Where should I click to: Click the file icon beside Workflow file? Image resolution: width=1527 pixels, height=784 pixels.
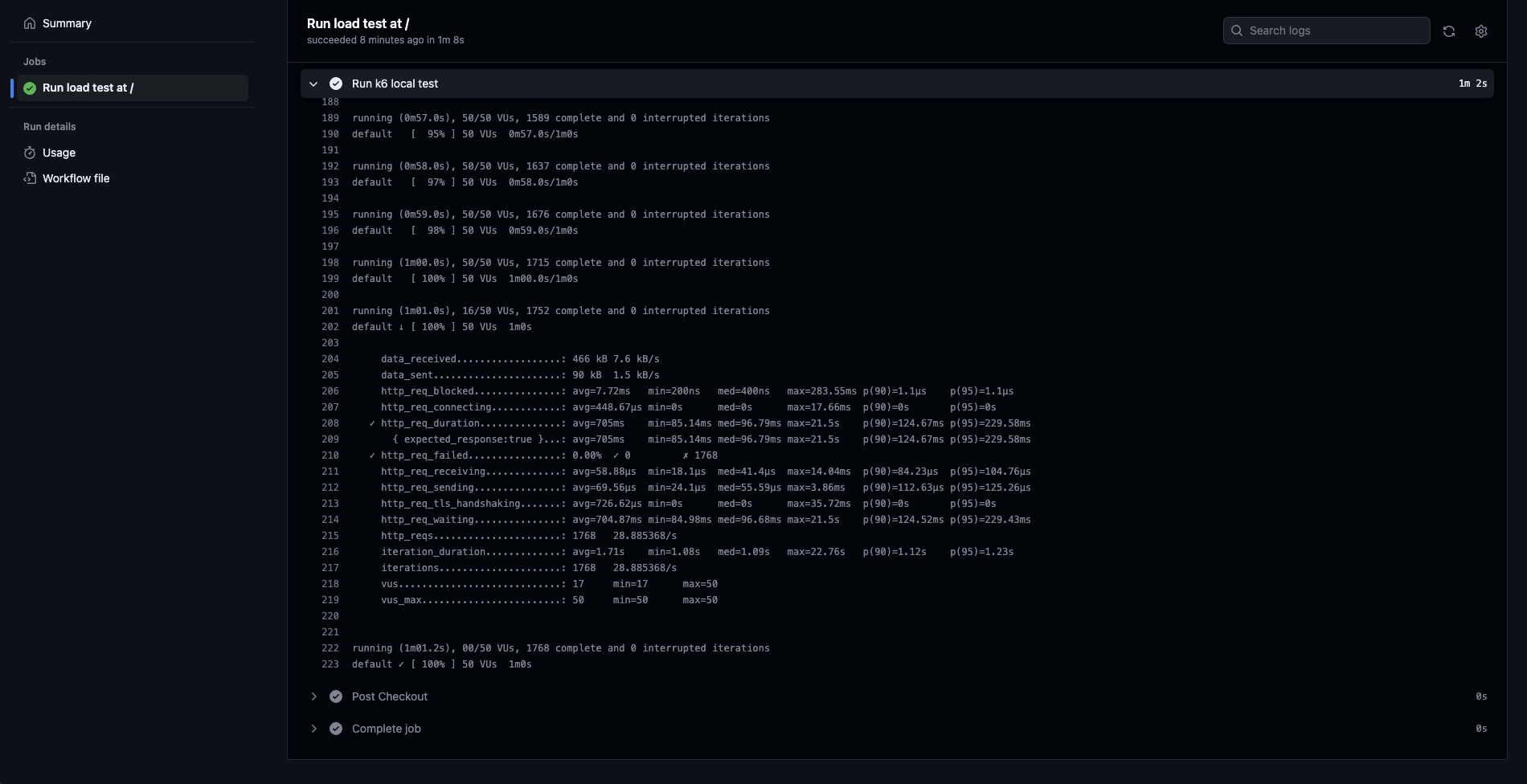[30, 178]
